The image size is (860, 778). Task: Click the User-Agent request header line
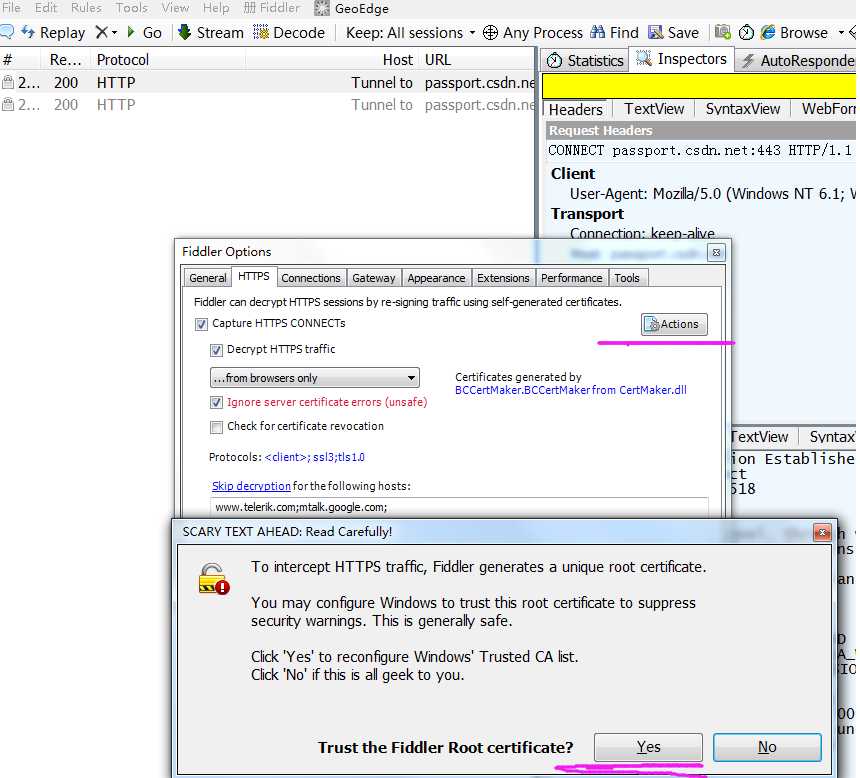[712, 194]
